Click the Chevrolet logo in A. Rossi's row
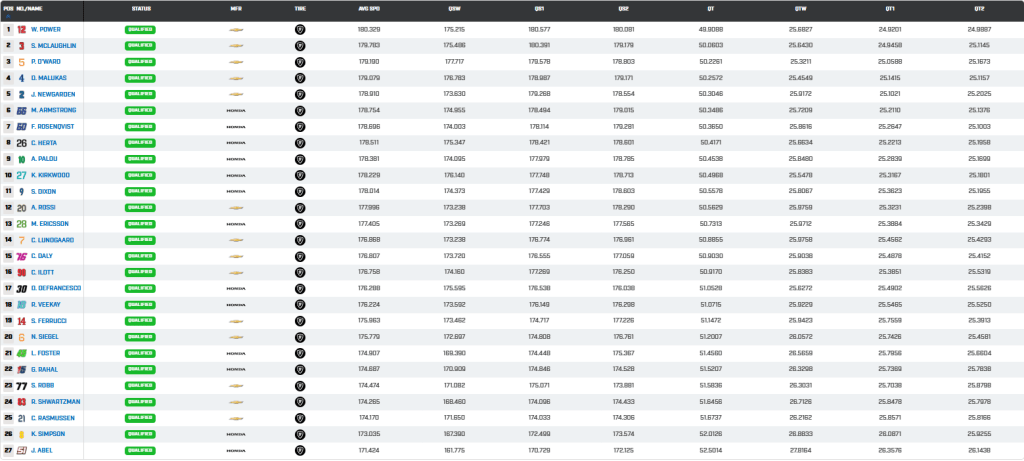Image resolution: width=1024 pixels, height=461 pixels. tap(236, 208)
